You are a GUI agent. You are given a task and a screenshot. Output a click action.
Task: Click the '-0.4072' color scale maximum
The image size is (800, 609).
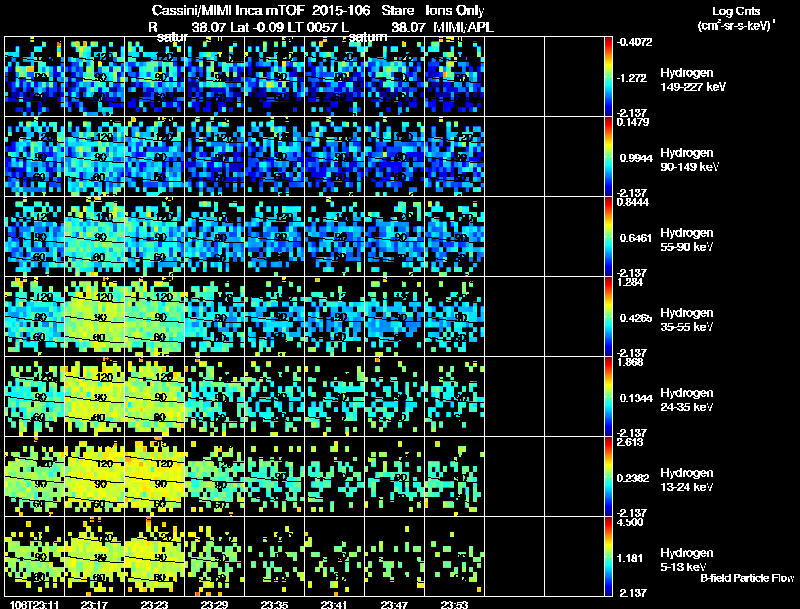tap(634, 42)
